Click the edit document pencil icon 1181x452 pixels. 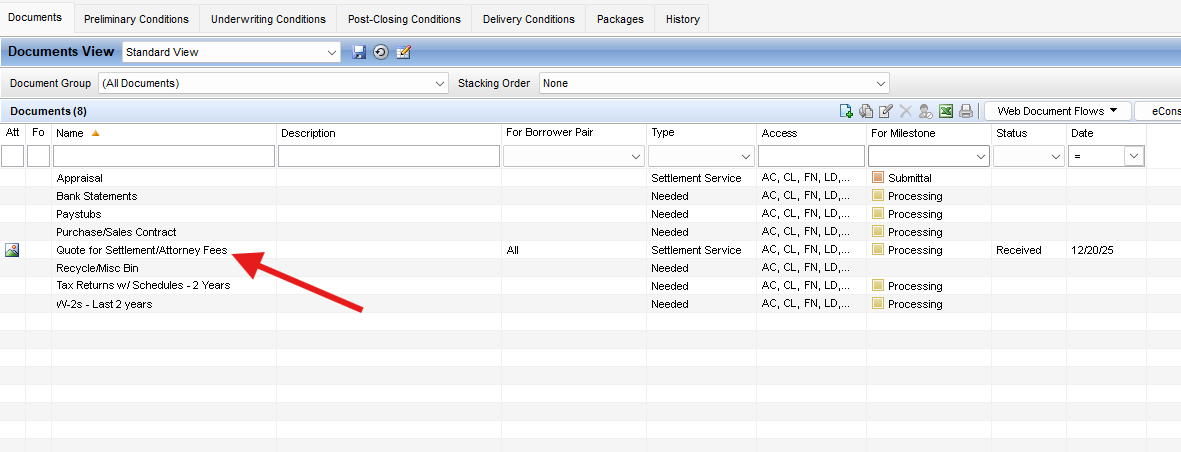[x=886, y=111]
